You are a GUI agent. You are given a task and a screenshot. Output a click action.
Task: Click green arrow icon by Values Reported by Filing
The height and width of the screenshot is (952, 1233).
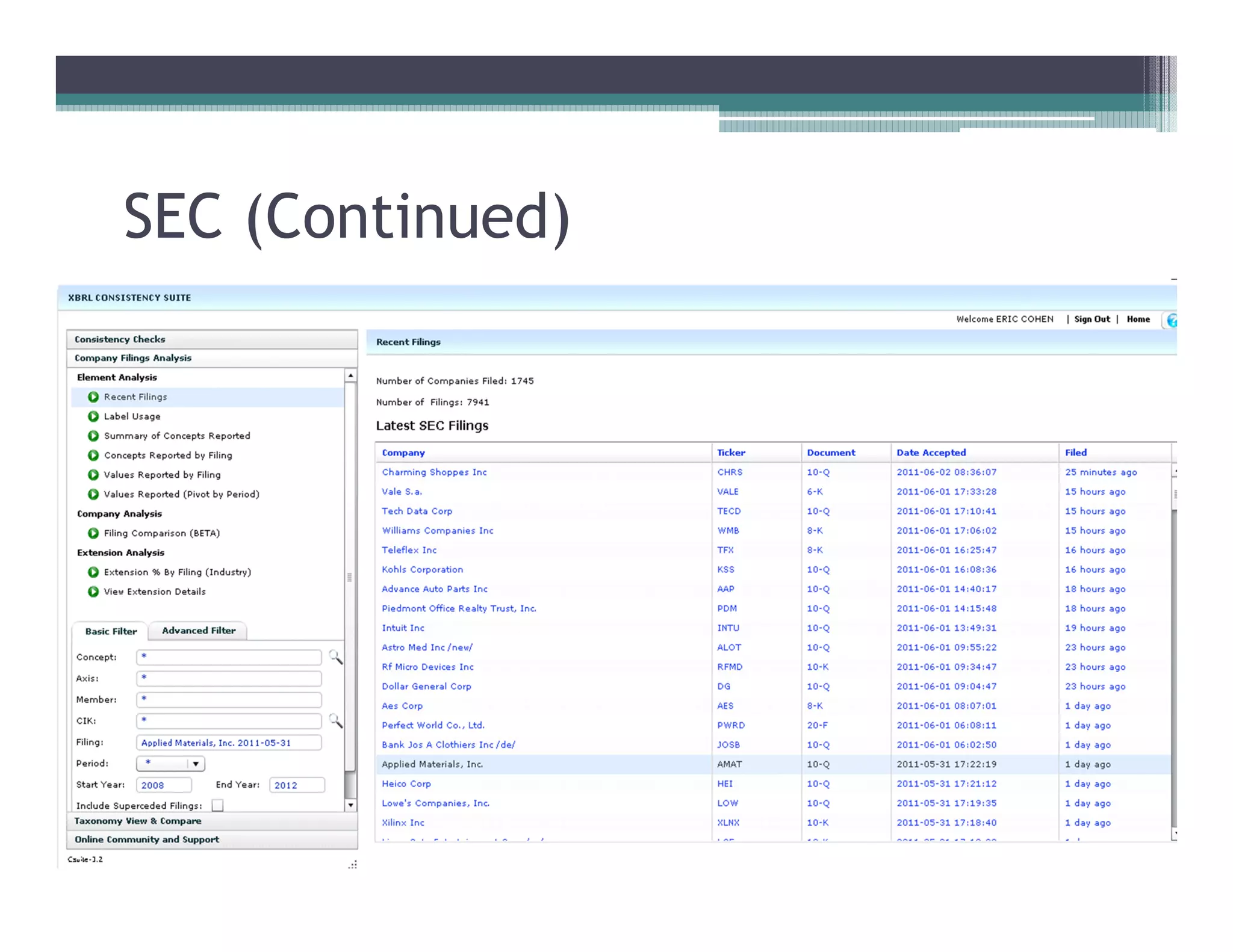pyautogui.click(x=93, y=475)
